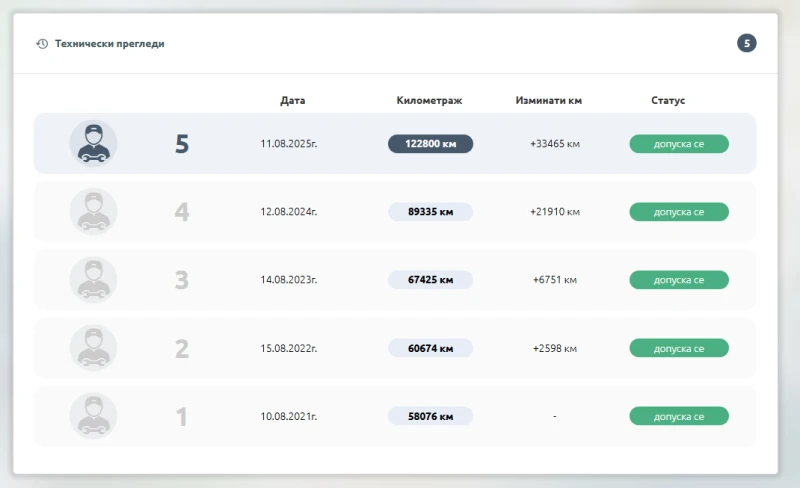Click допуска се status for 11.08.2025
800x488 pixels.
click(678, 144)
